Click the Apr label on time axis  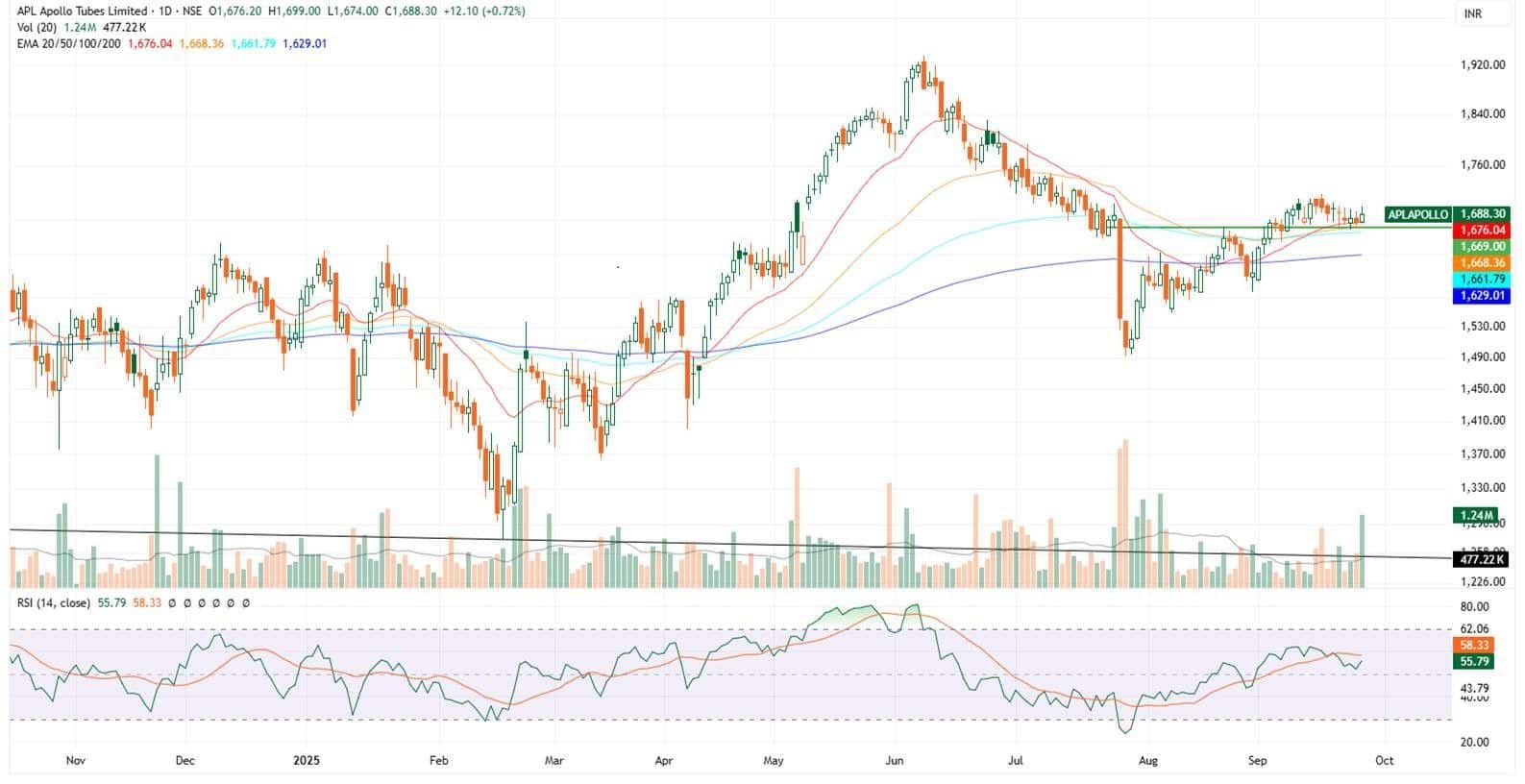tap(663, 761)
